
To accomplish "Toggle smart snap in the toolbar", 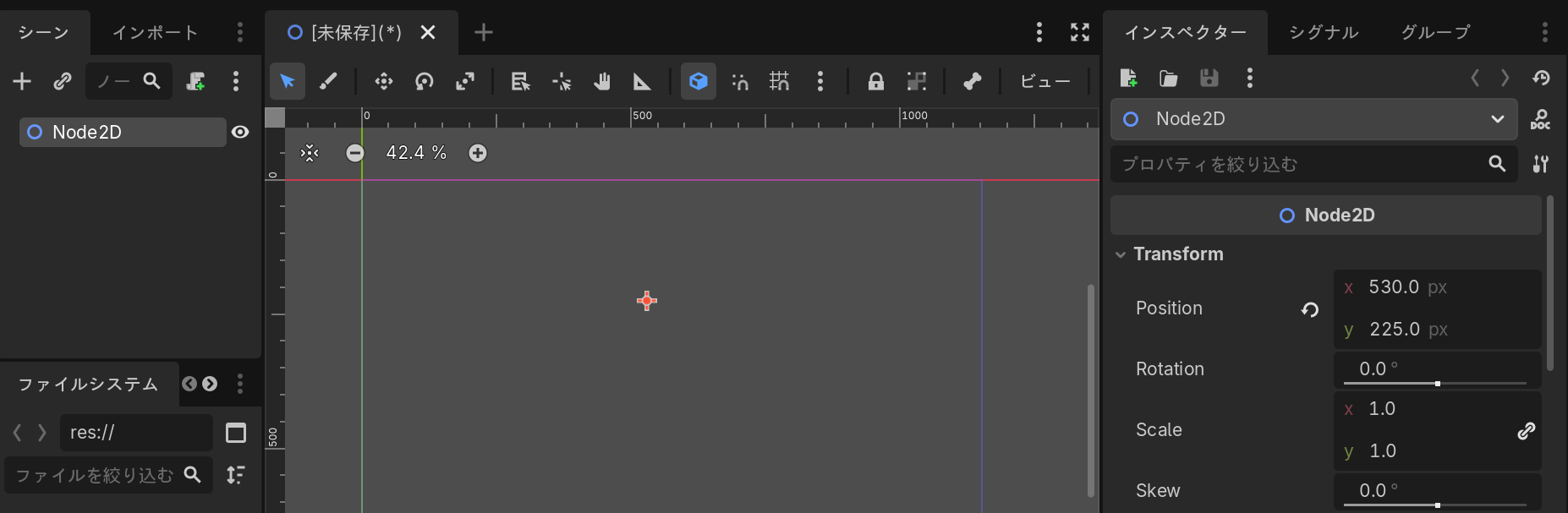I will [x=739, y=81].
